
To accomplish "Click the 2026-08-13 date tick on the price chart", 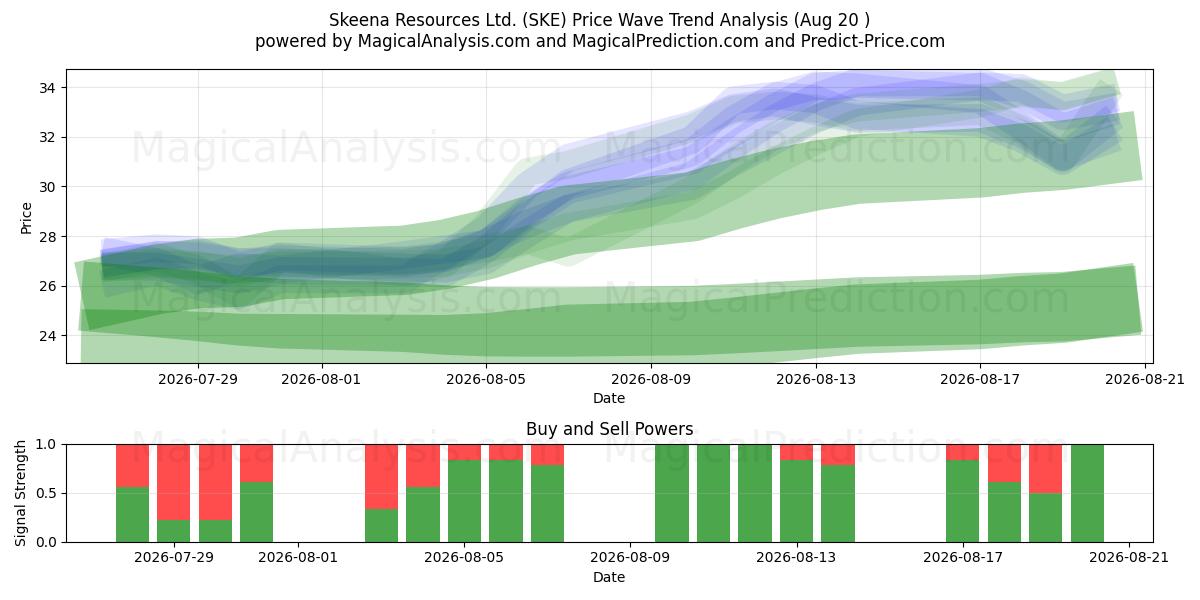I will (817, 379).
